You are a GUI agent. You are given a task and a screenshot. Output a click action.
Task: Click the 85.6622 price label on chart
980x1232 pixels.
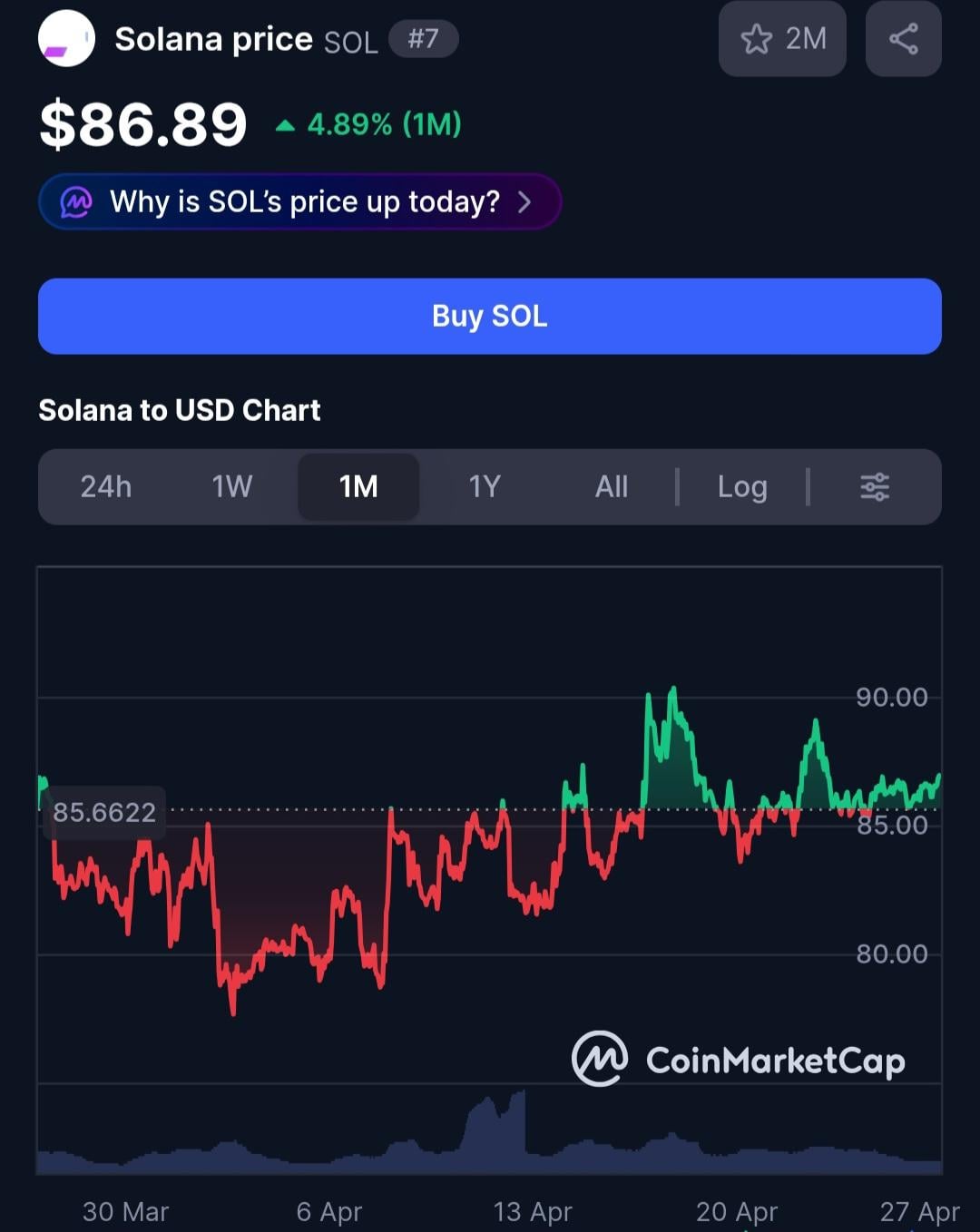tap(103, 812)
